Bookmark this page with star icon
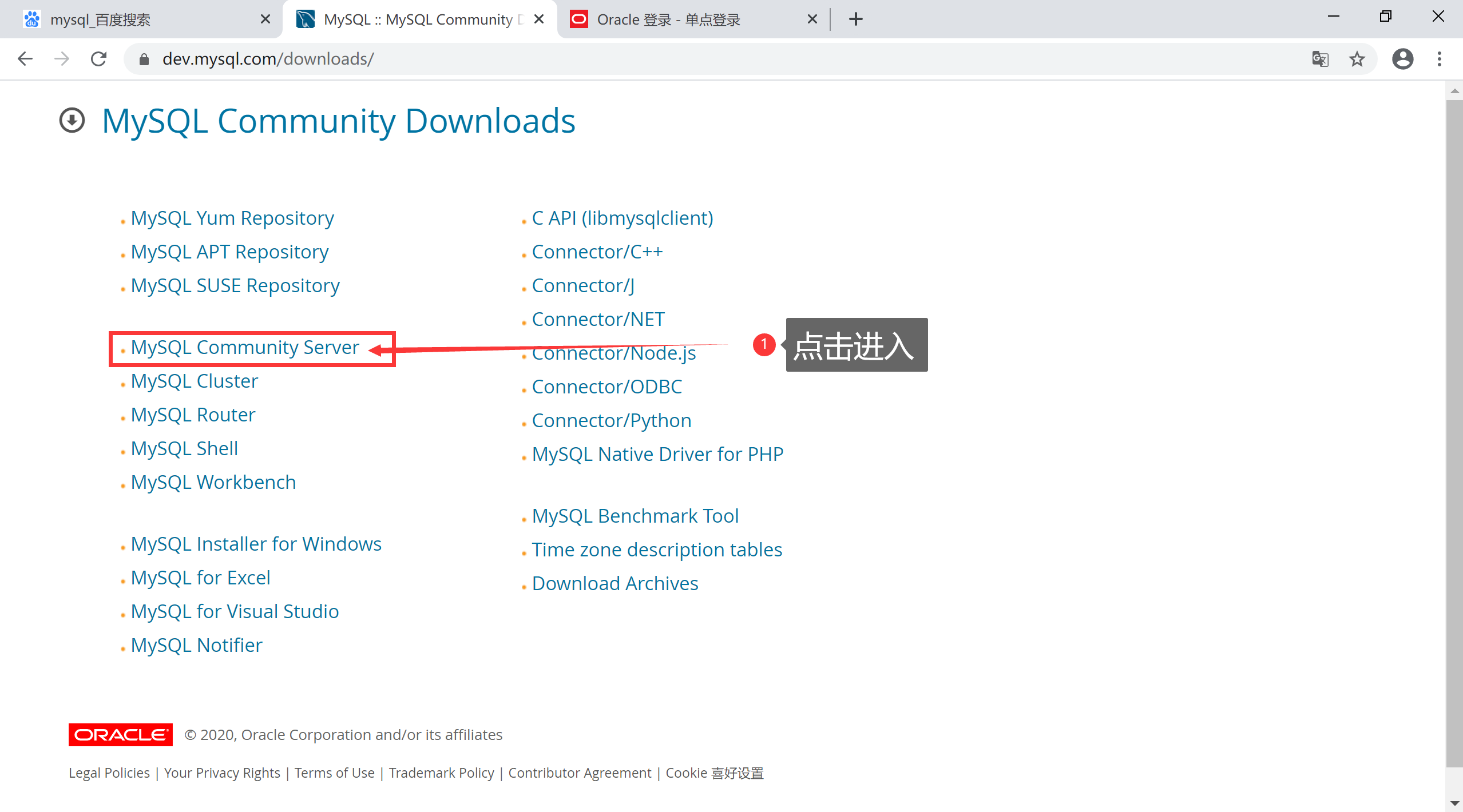1463x812 pixels. pyautogui.click(x=1357, y=59)
